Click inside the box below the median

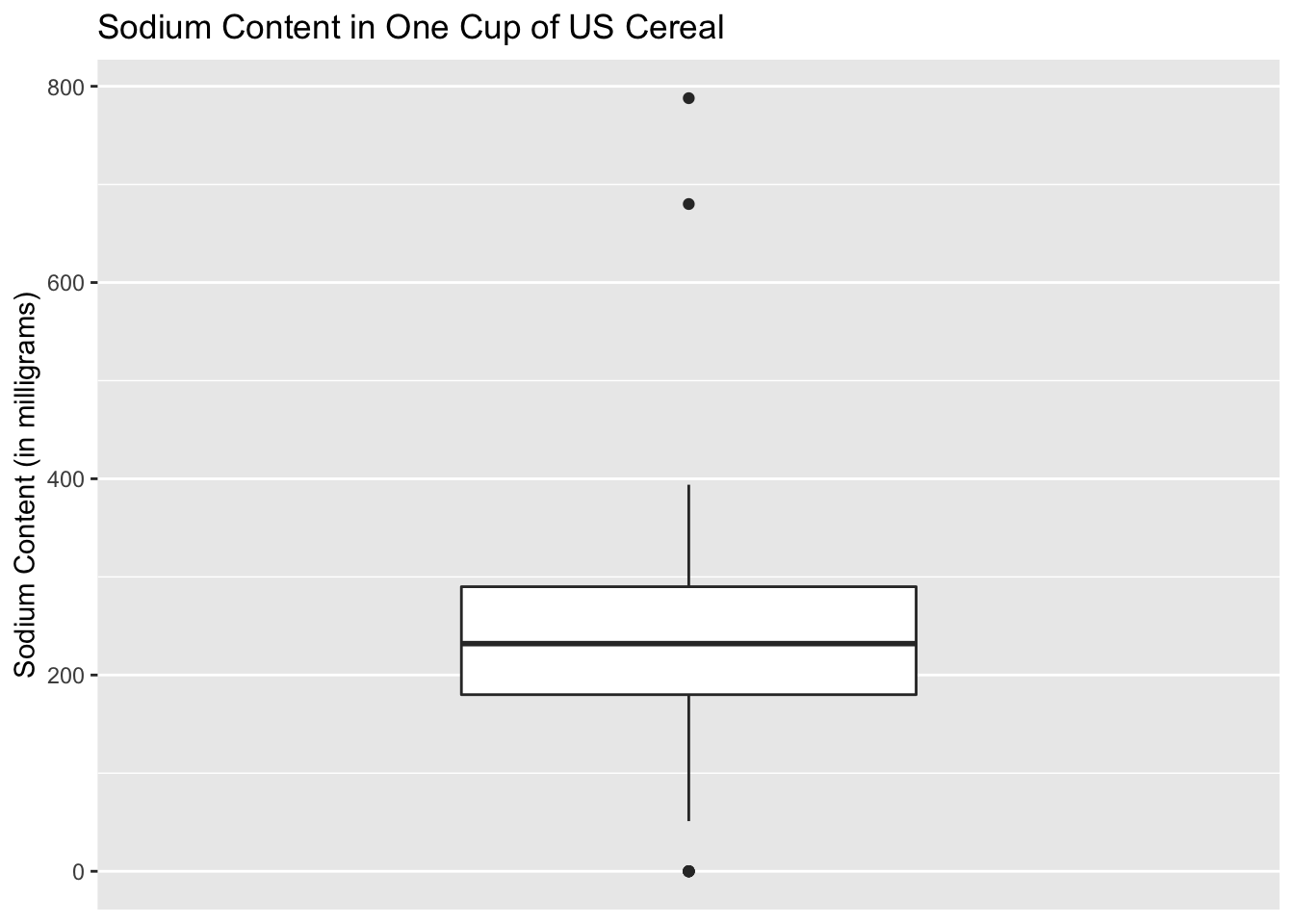point(578,669)
